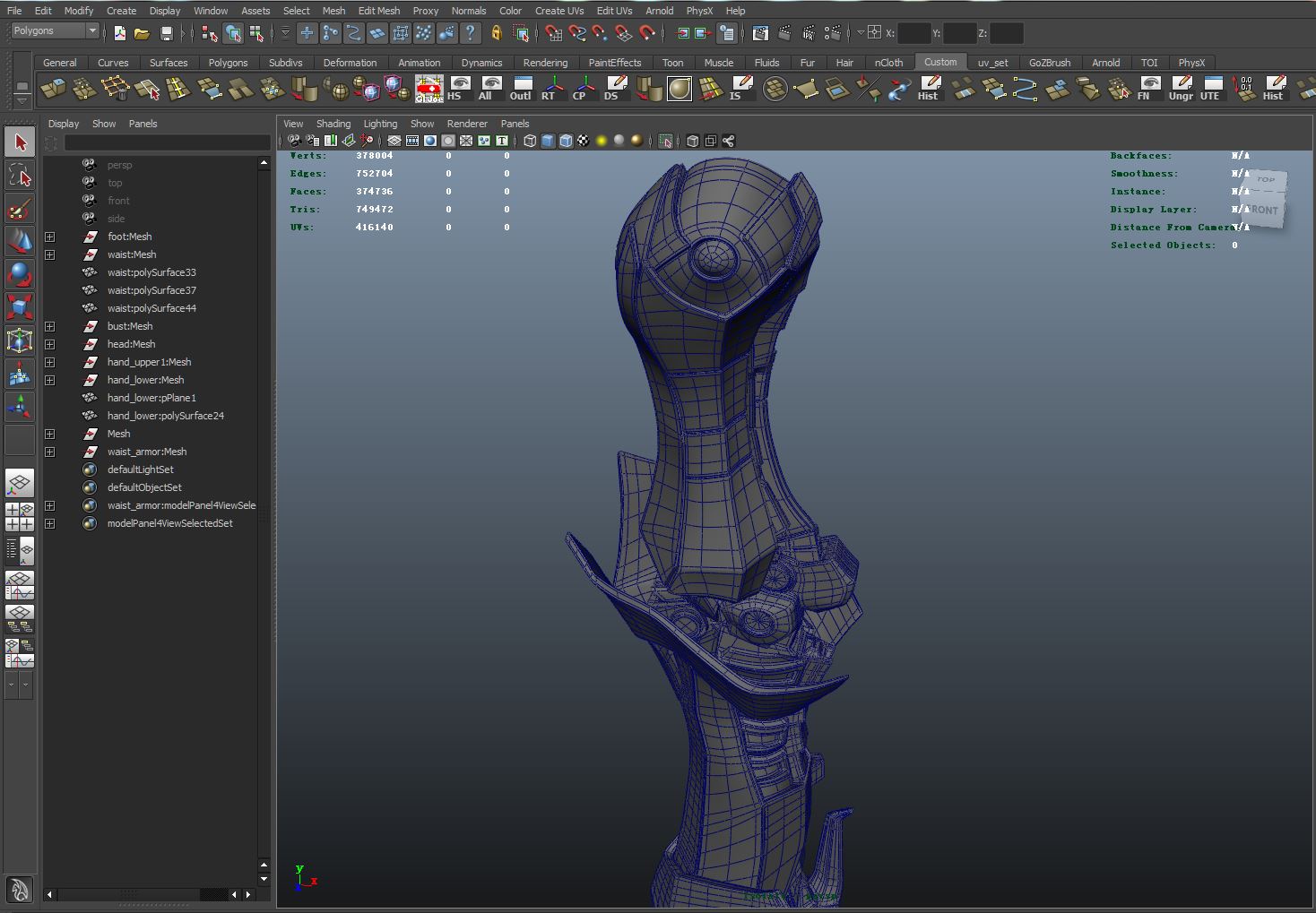Toggle textured display with the T icon

click(x=500, y=141)
